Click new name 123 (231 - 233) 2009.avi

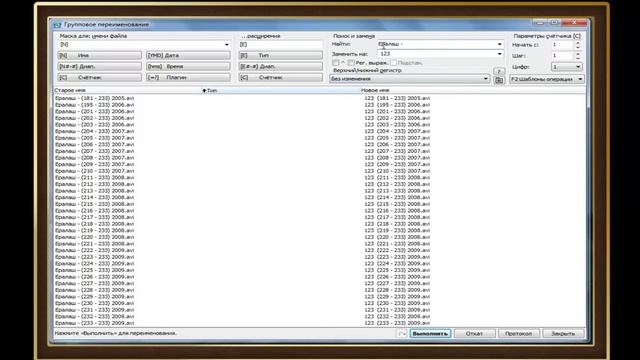point(397,310)
